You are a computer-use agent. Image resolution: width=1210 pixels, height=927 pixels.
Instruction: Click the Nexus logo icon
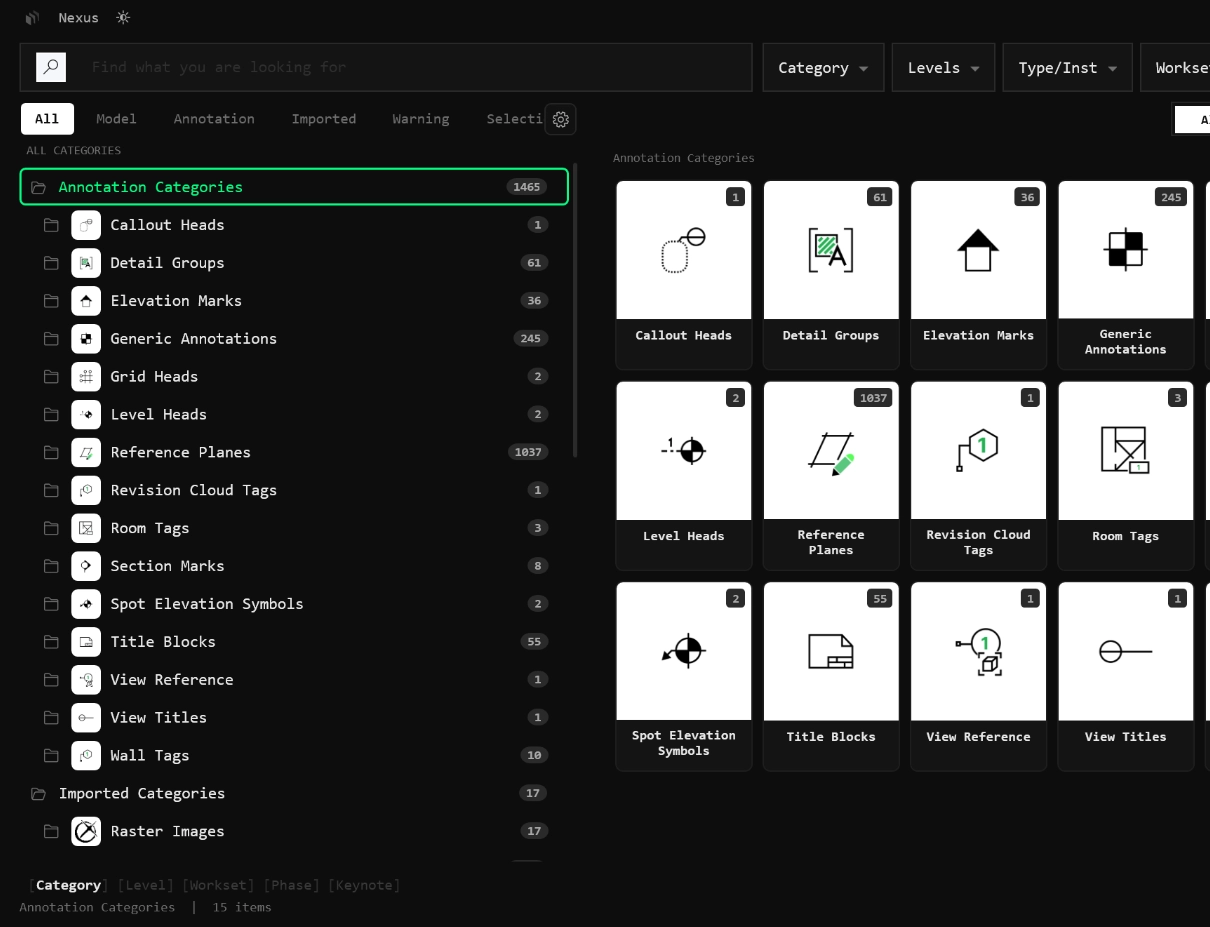32,18
